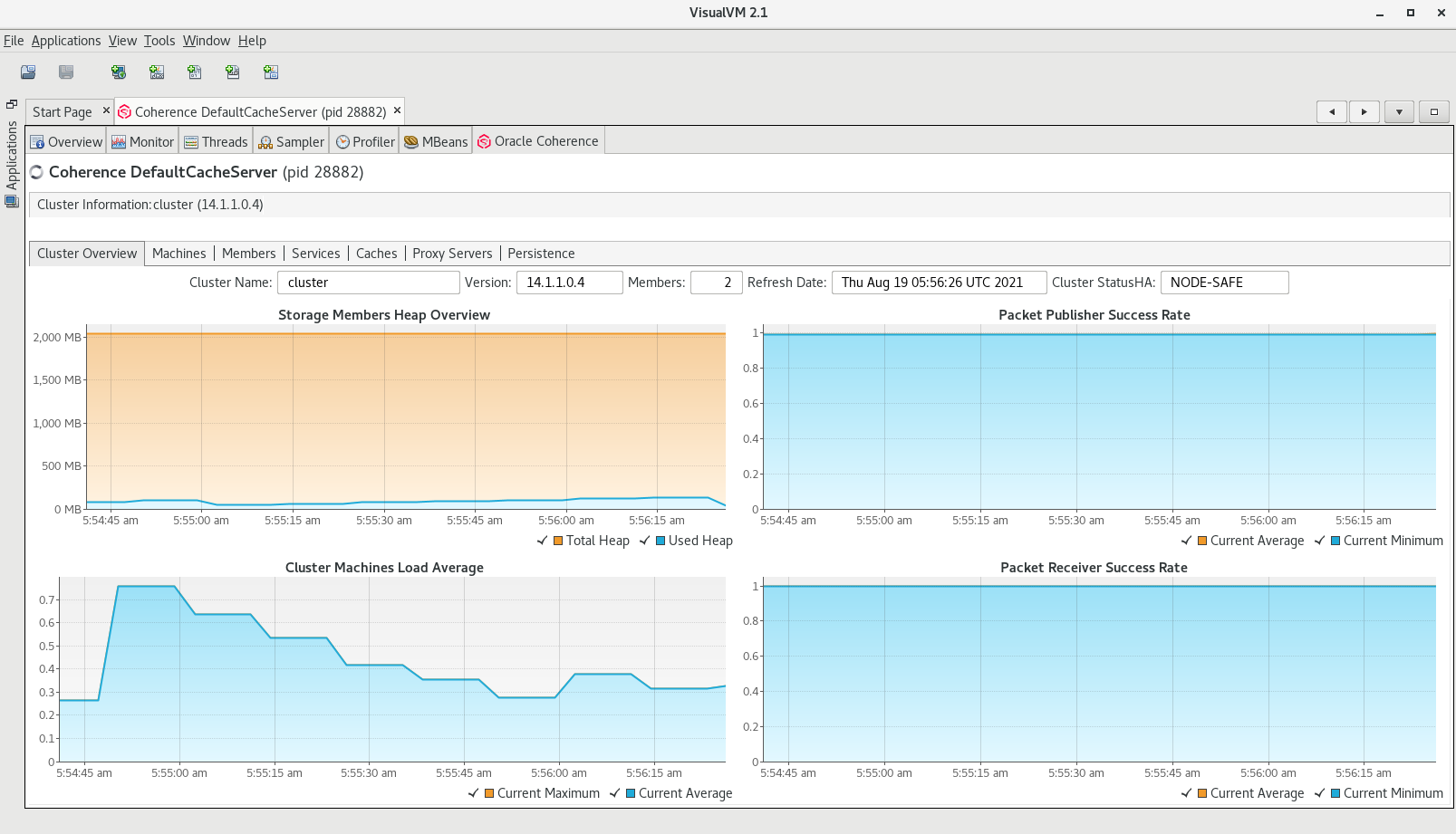This screenshot has width=1456, height=834.
Task: Click the restore icon above the Applications sidebar
Action: coord(12,104)
